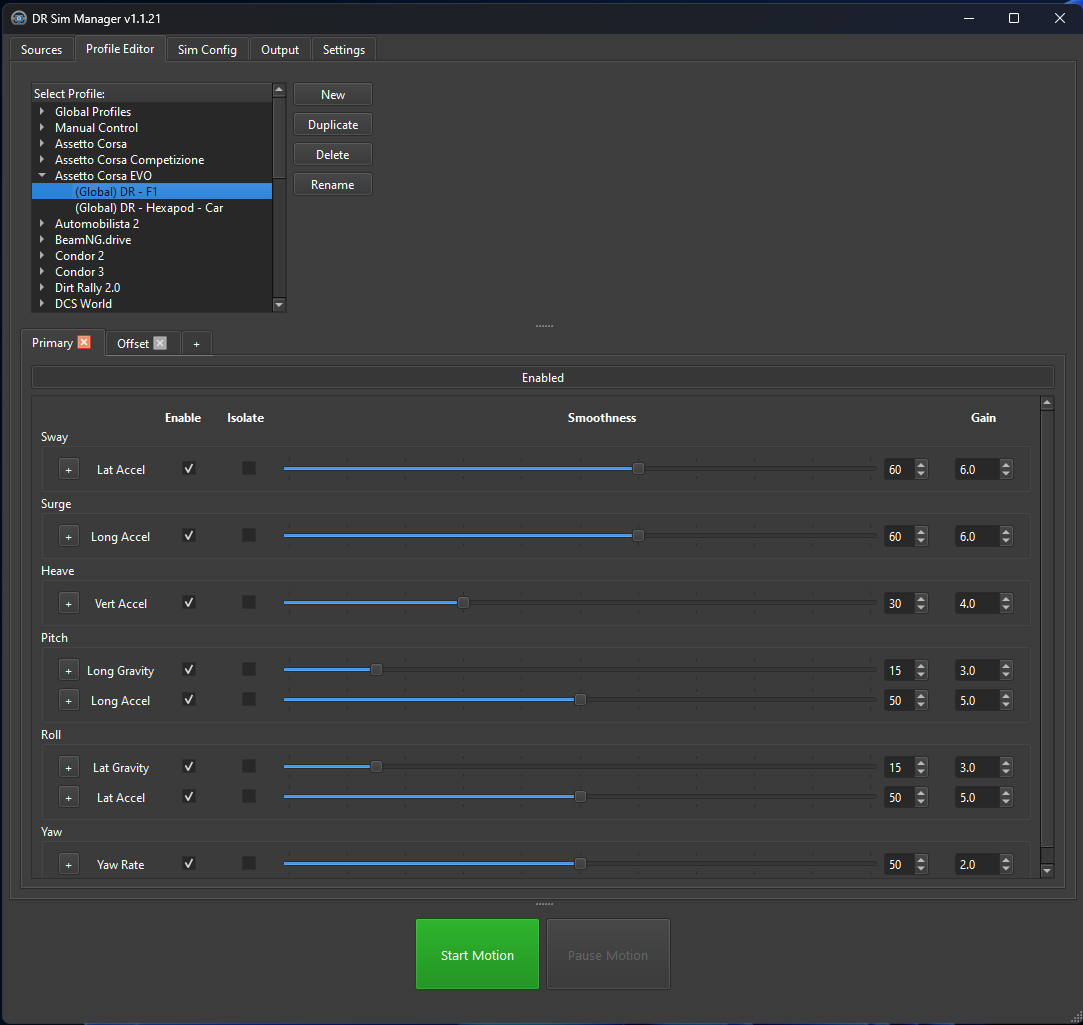Expand the BeamNG.drive tree node

[x=42, y=240]
